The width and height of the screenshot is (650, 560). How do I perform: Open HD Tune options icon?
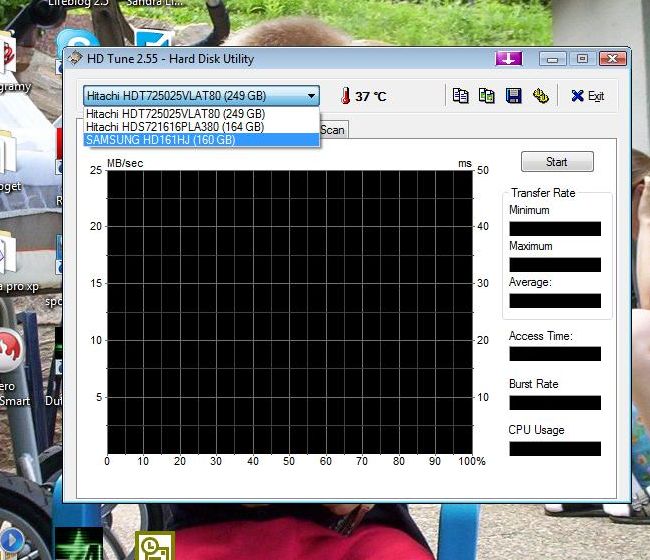click(x=541, y=96)
